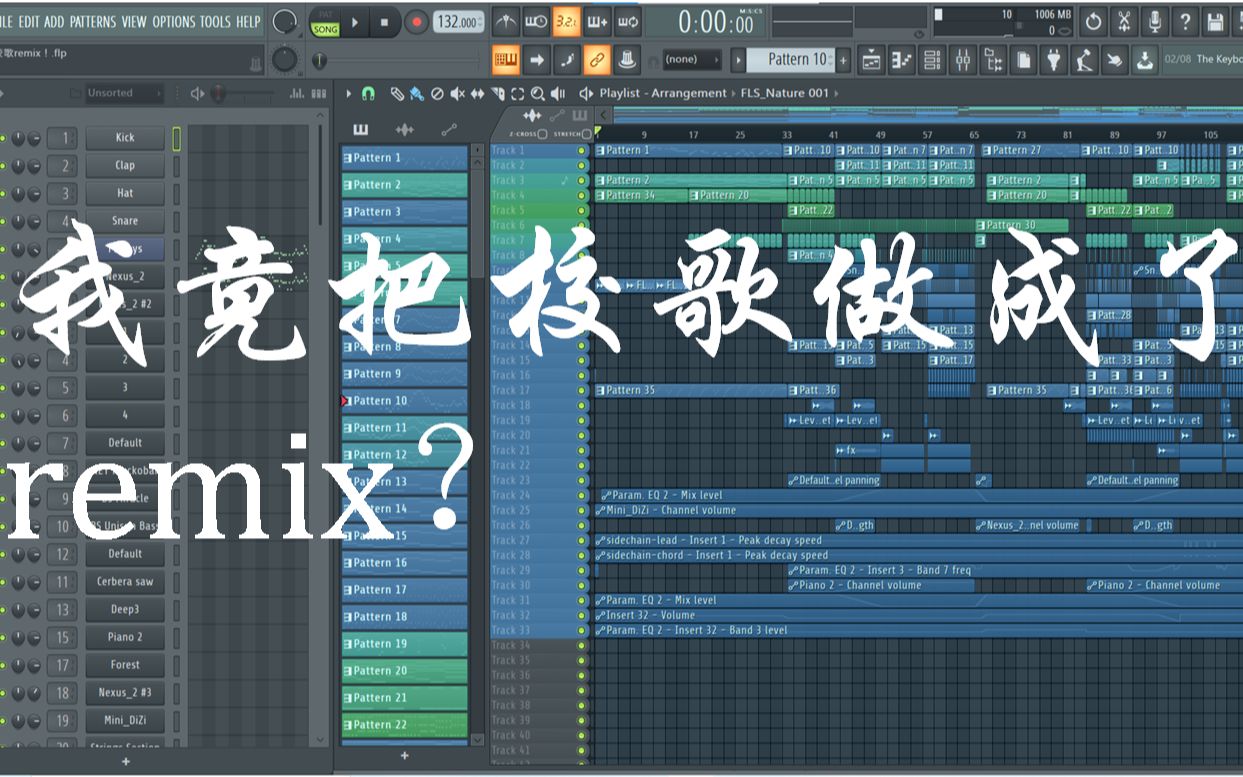Click arrow left of Pattern 10 selector

739,60
